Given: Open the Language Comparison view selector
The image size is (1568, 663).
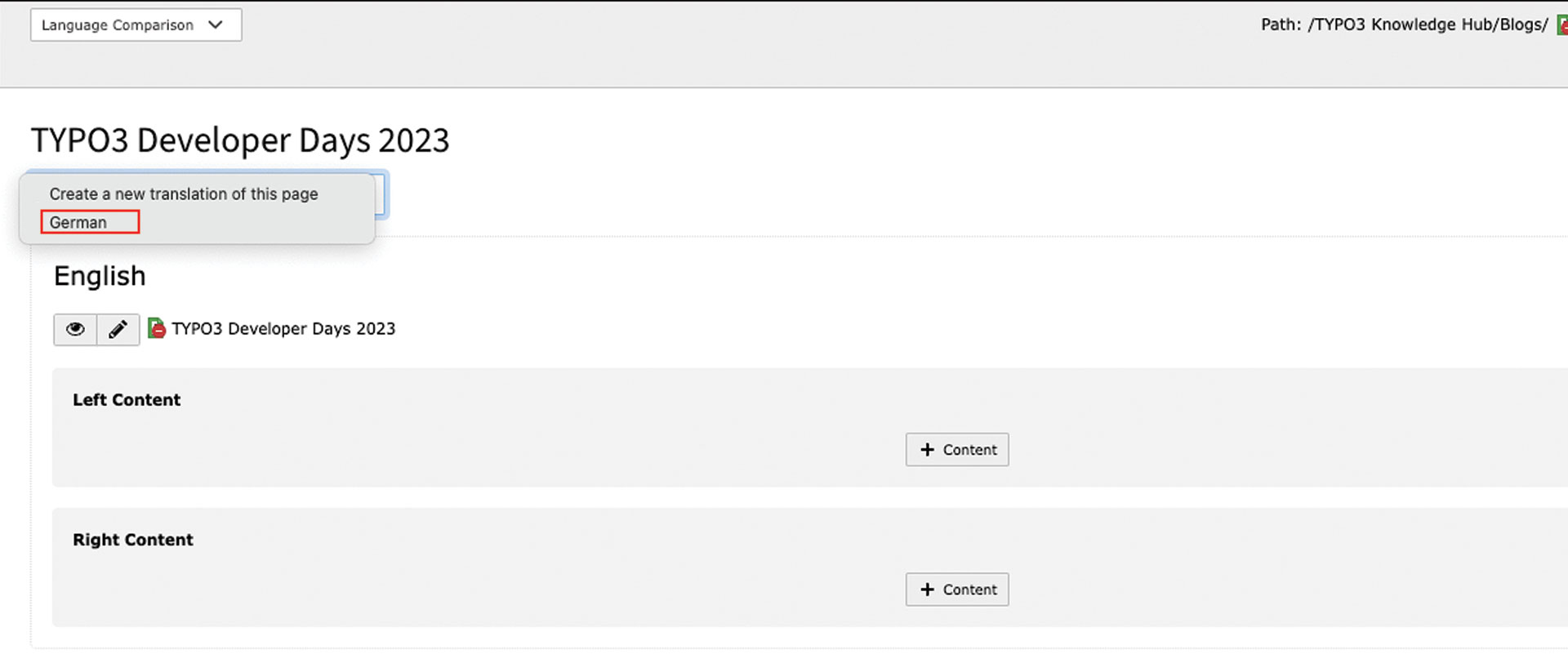Looking at the screenshot, I should click(136, 24).
